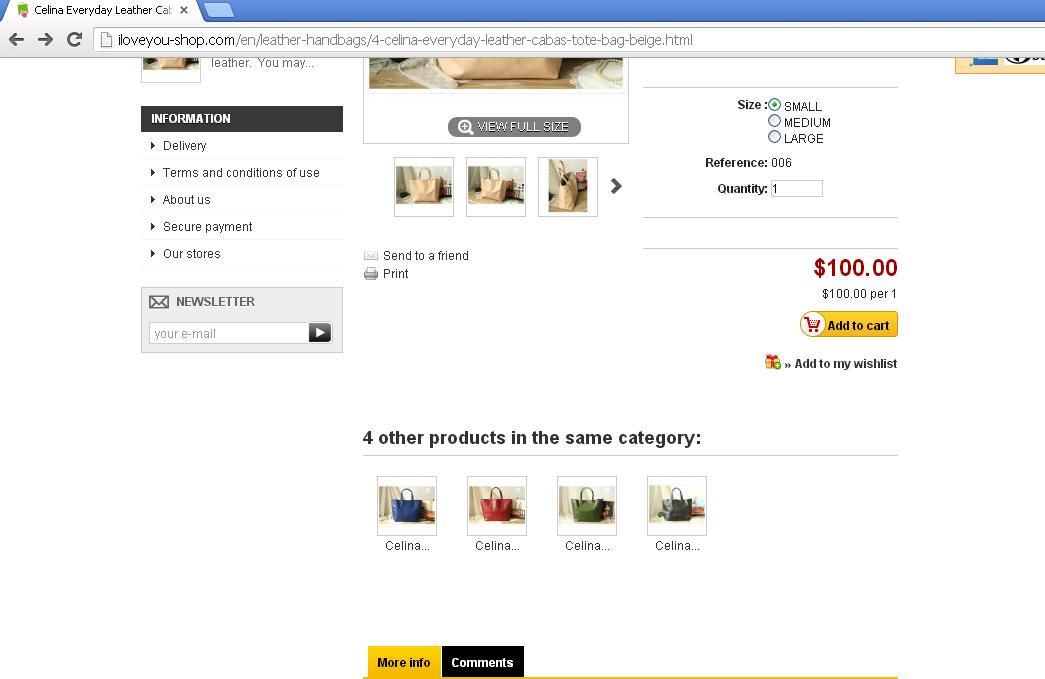This screenshot has height=679, width=1045.
Task: Expand the Delivery information item
Action: tap(185, 145)
